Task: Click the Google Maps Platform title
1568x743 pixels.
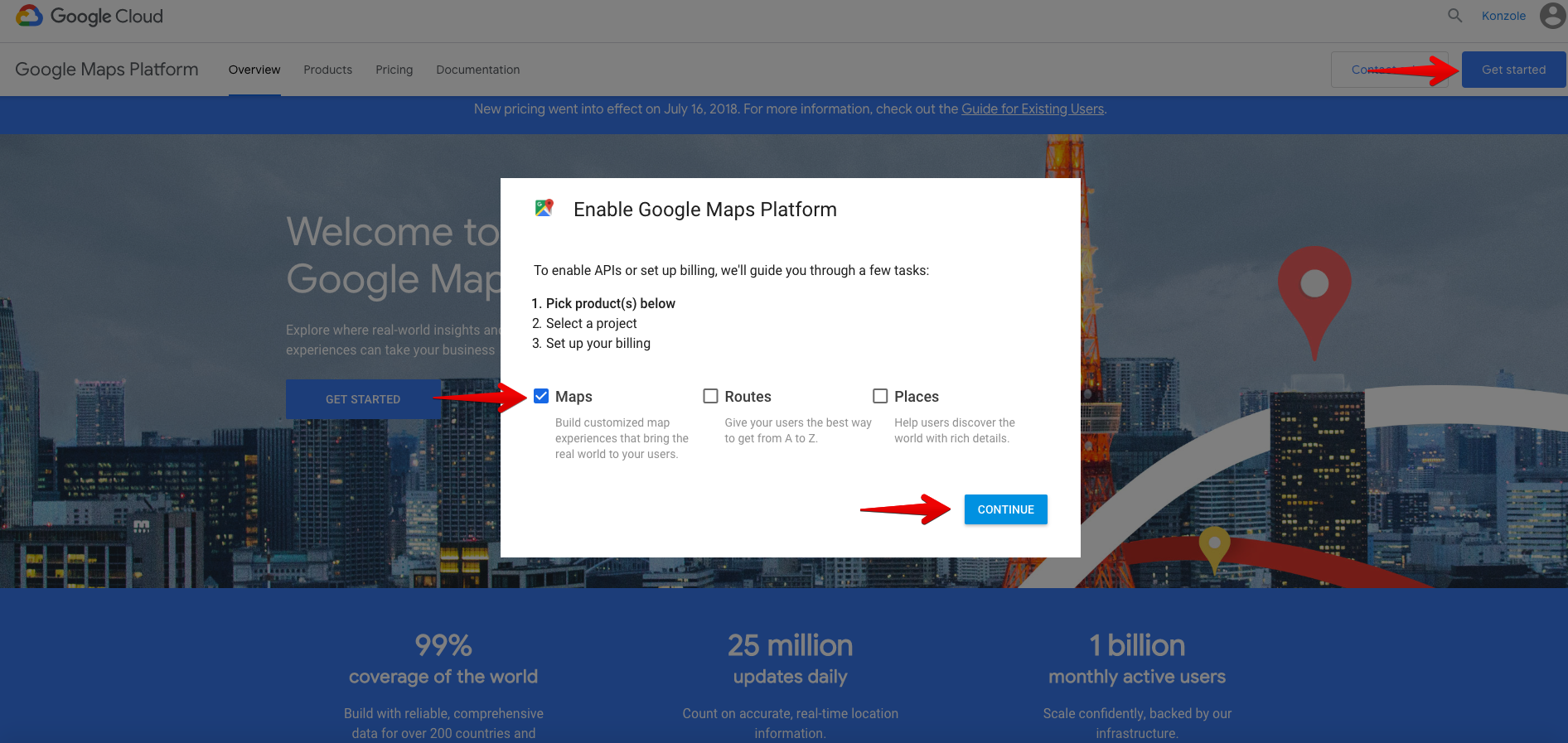Action: (107, 70)
